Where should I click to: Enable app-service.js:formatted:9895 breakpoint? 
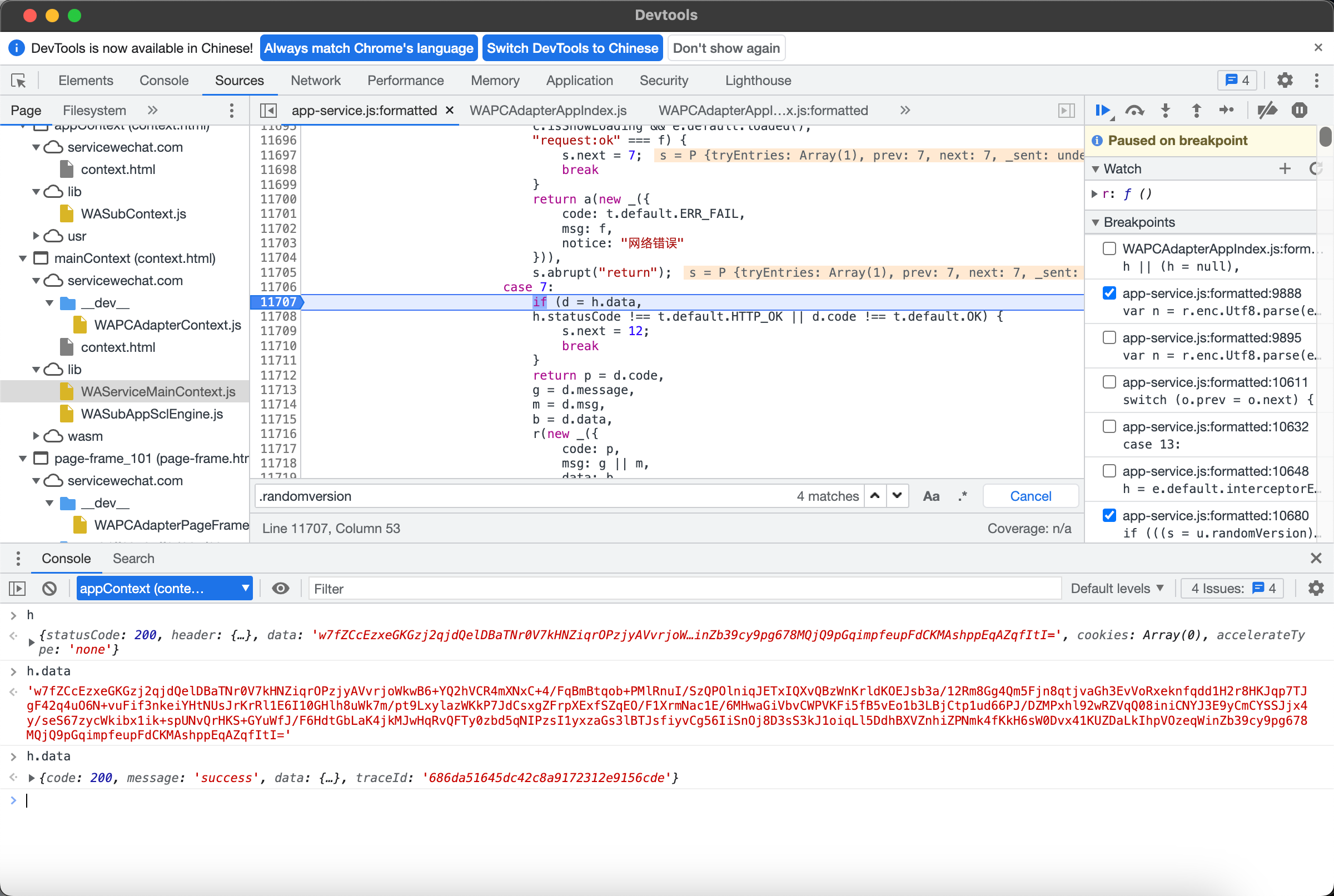tap(1109, 338)
